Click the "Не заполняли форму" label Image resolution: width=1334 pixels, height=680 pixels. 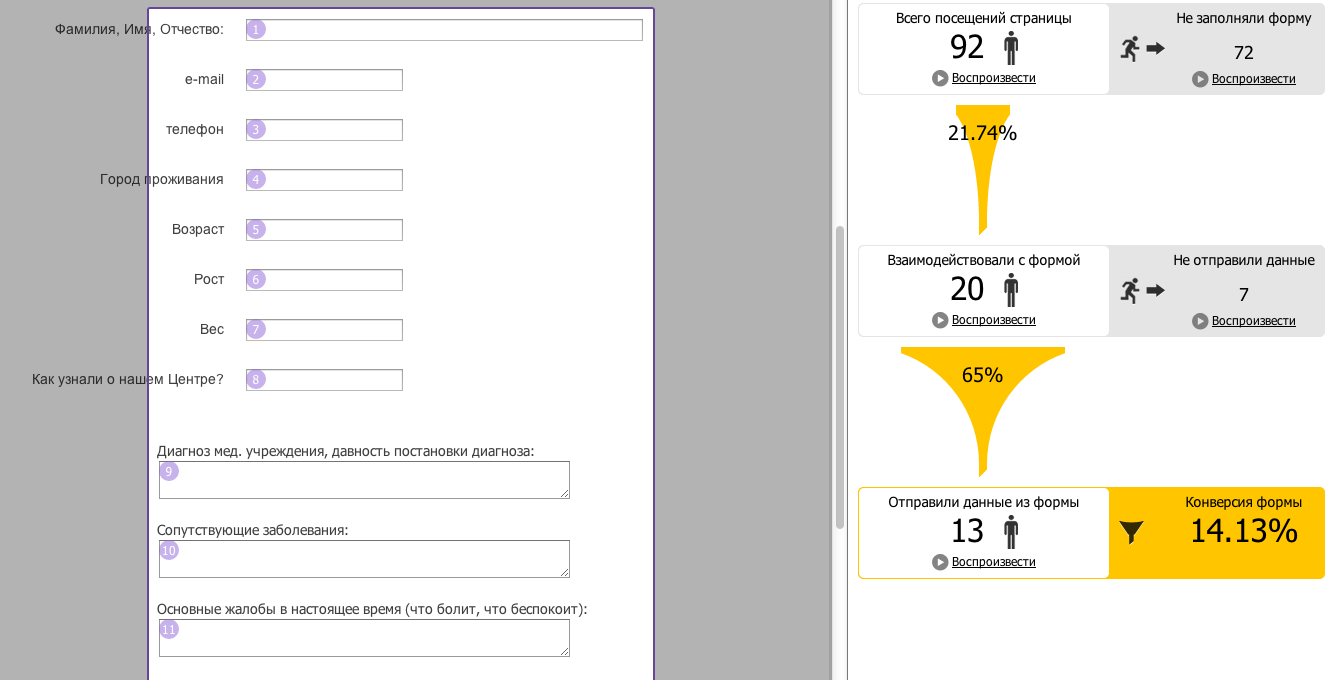(x=1243, y=18)
